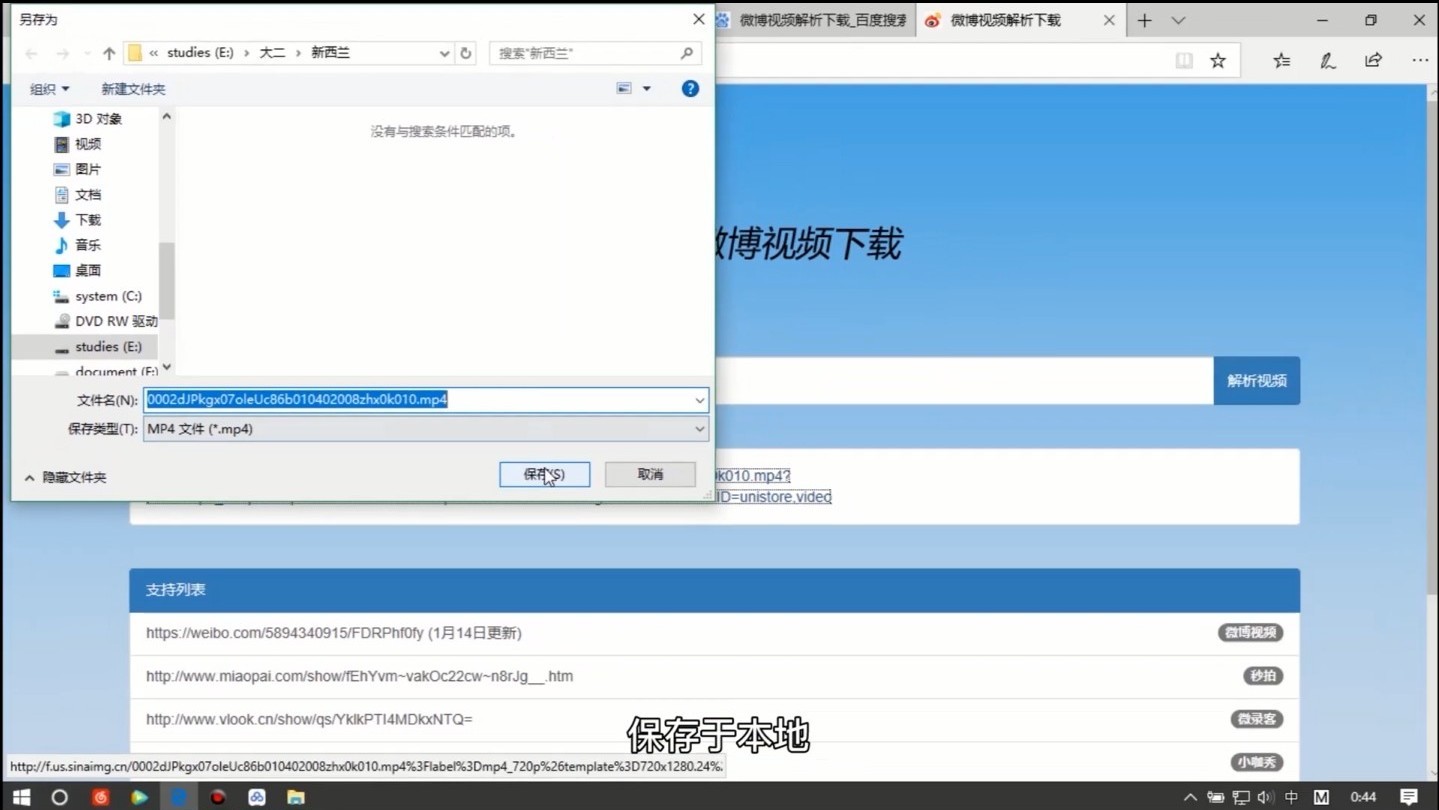Viewport: 1439px width, 810px height.
Task: Open Edge Settings via the ellipsis icon
Action: [x=1422, y=60]
